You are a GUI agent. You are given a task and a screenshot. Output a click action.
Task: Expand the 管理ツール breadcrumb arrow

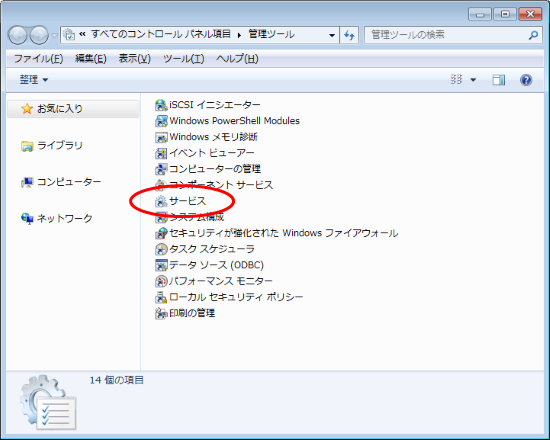click(239, 35)
